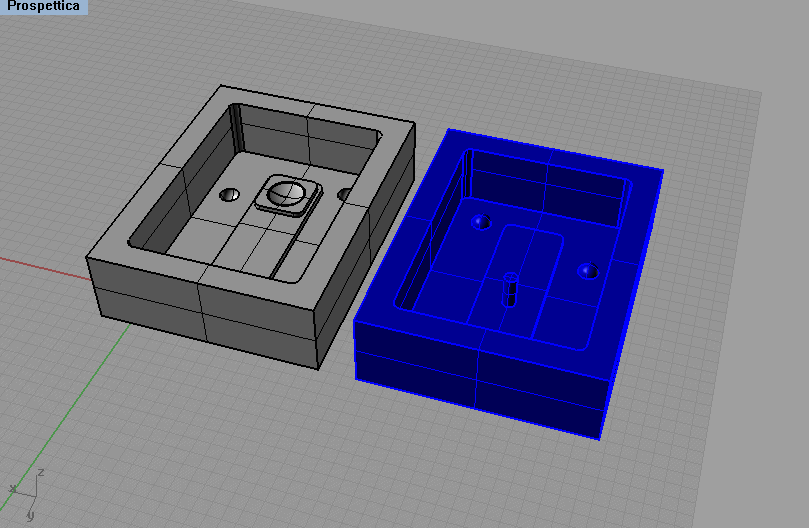Image resolution: width=809 pixels, height=528 pixels.
Task: Click the rounded button feature inside gray mold
Action: click(288, 195)
